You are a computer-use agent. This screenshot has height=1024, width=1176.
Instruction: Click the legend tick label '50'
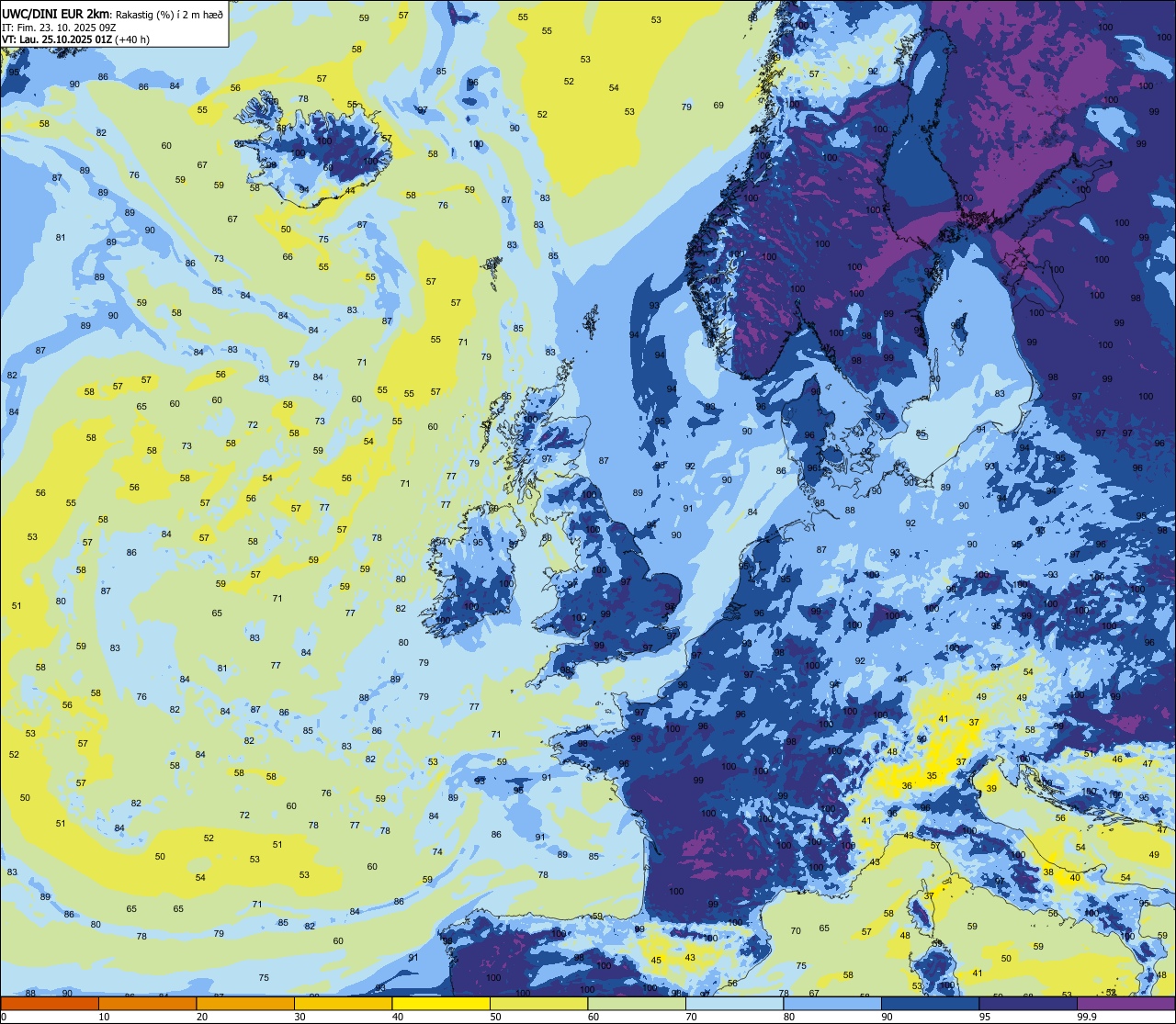coord(495,1017)
